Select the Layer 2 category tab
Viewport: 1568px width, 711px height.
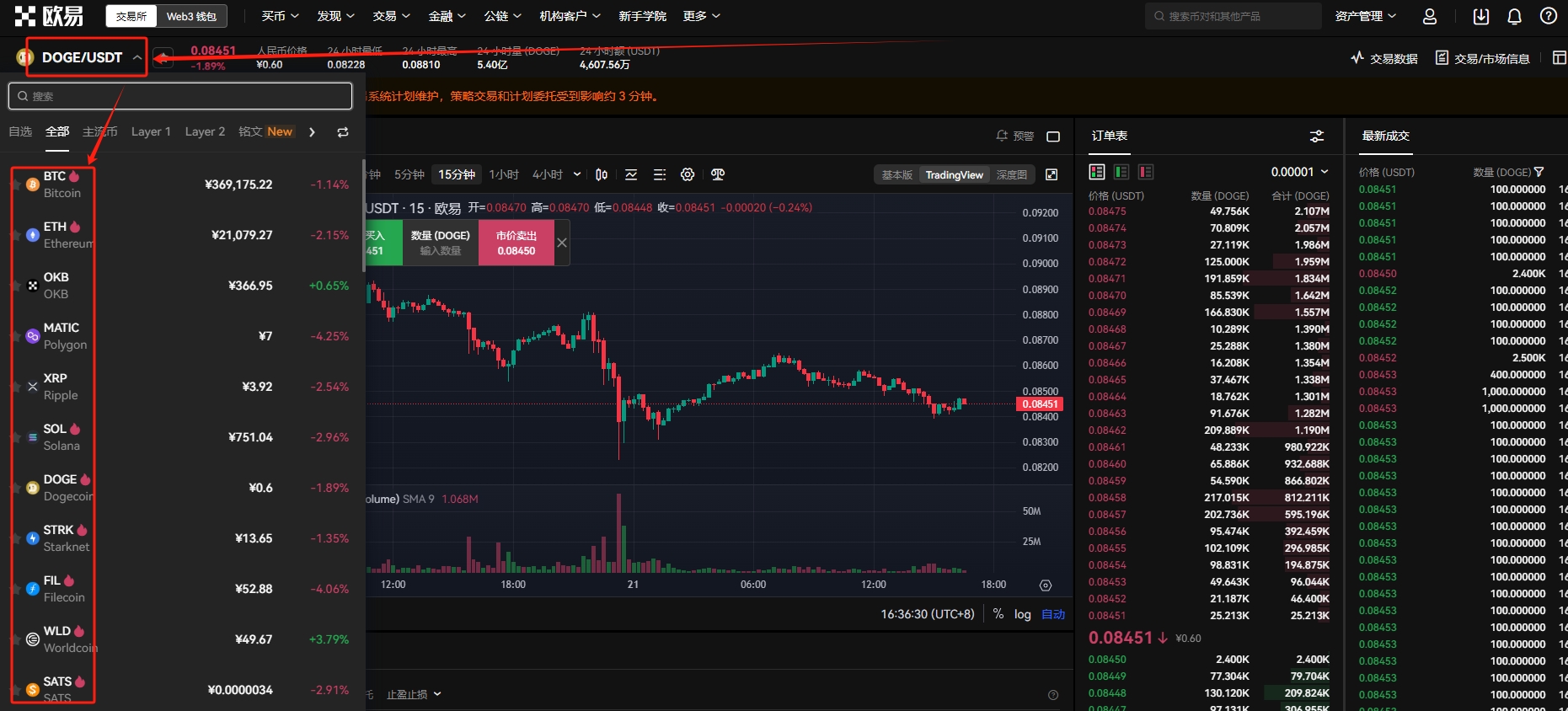(205, 131)
